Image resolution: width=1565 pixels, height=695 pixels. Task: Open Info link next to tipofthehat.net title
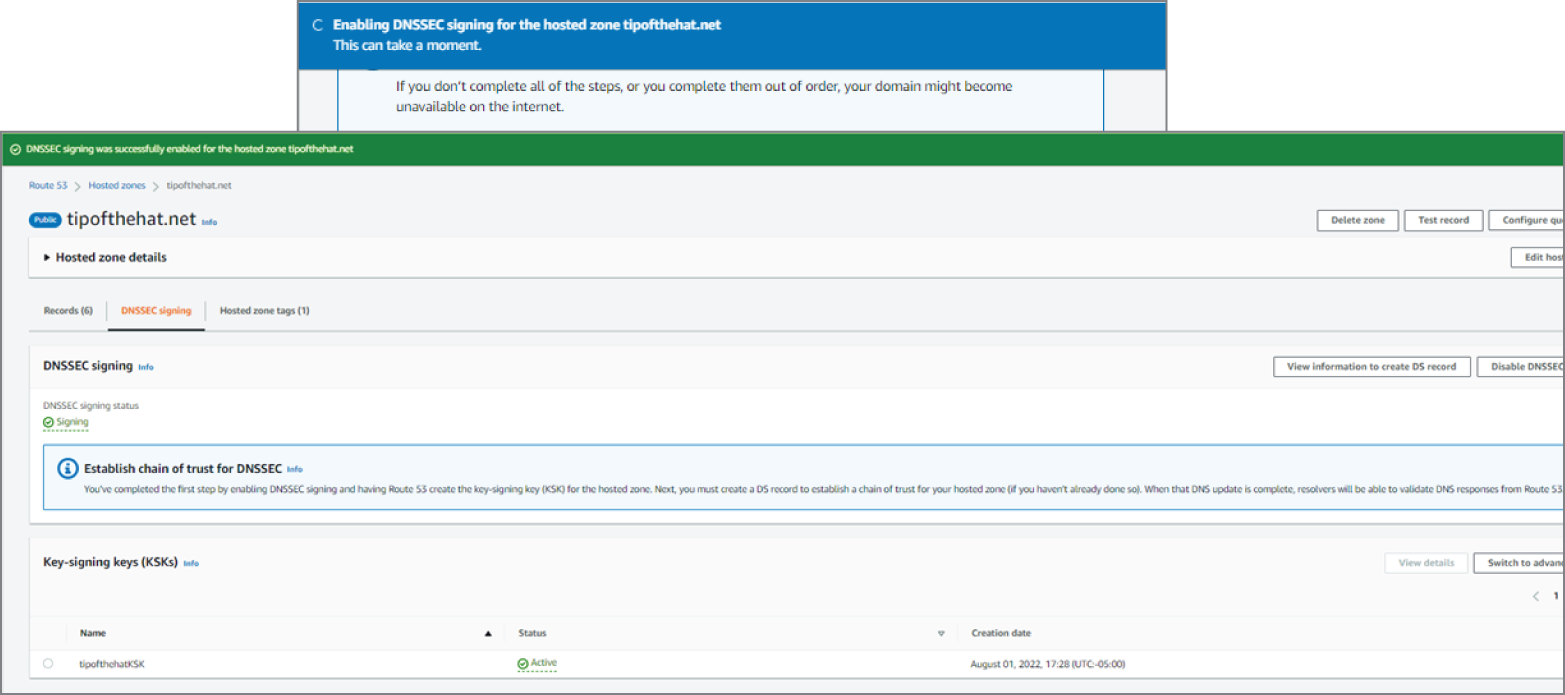click(x=209, y=222)
